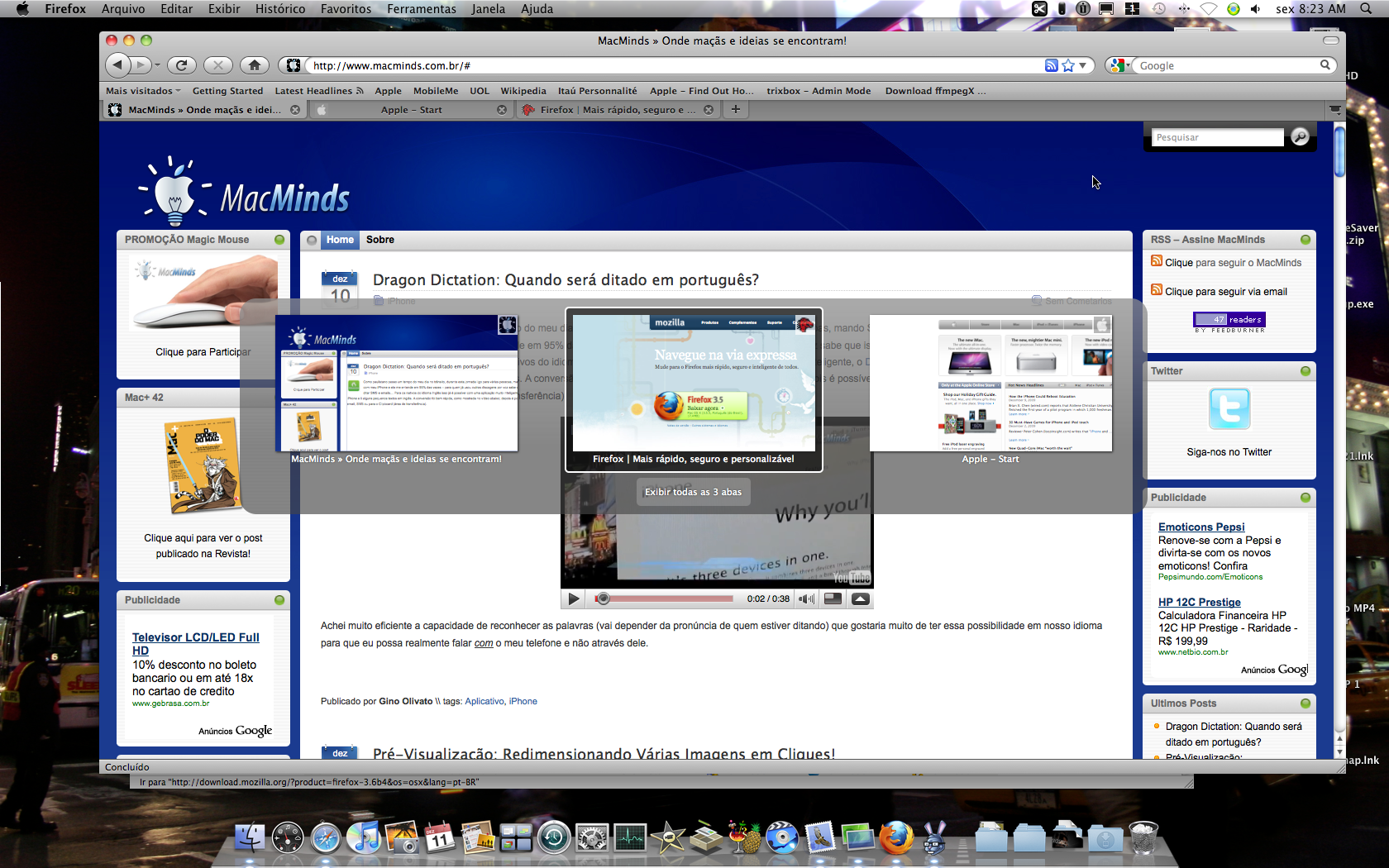Mute the video with speaker icon
This screenshot has width=1389, height=868.
tap(806, 599)
